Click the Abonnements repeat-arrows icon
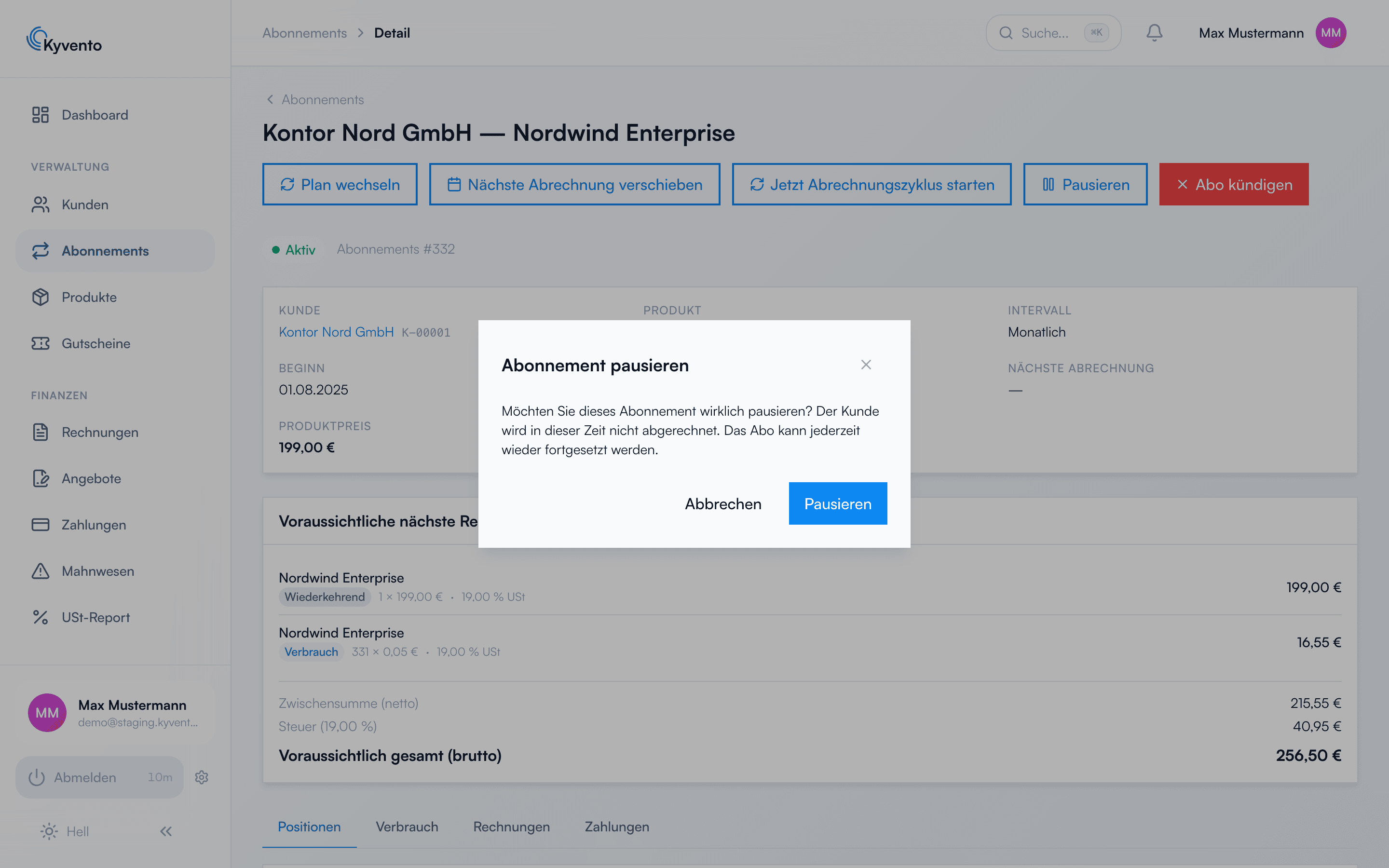 (x=40, y=251)
